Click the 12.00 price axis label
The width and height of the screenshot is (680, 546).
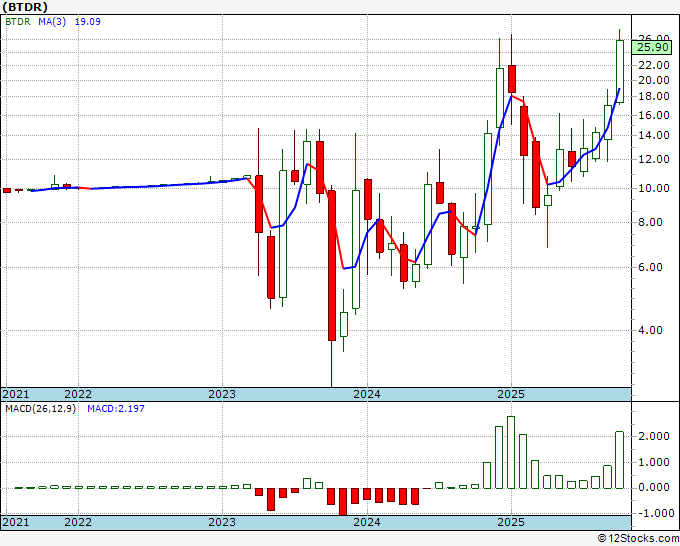pos(654,160)
